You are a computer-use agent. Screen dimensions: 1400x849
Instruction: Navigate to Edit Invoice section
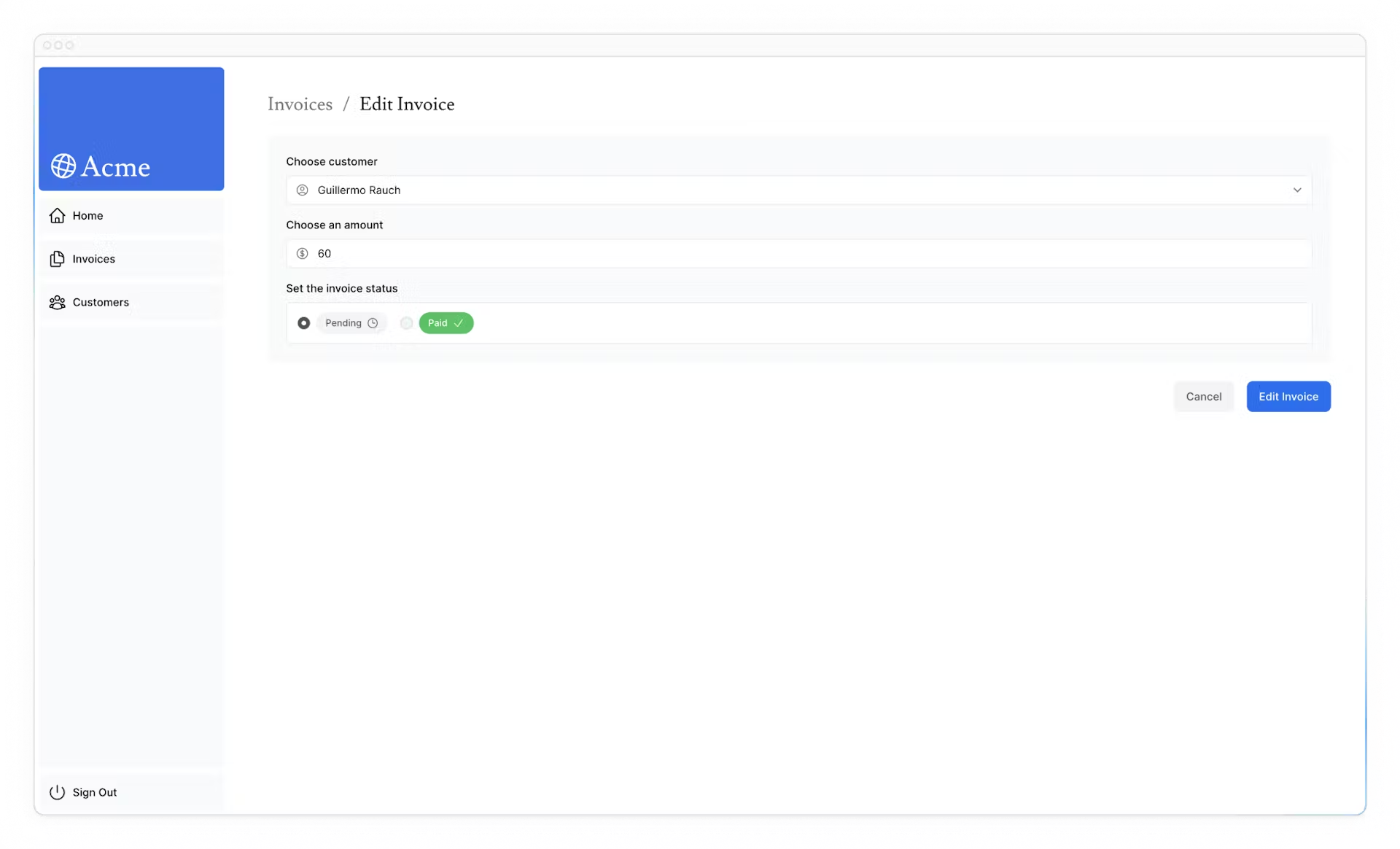(407, 104)
